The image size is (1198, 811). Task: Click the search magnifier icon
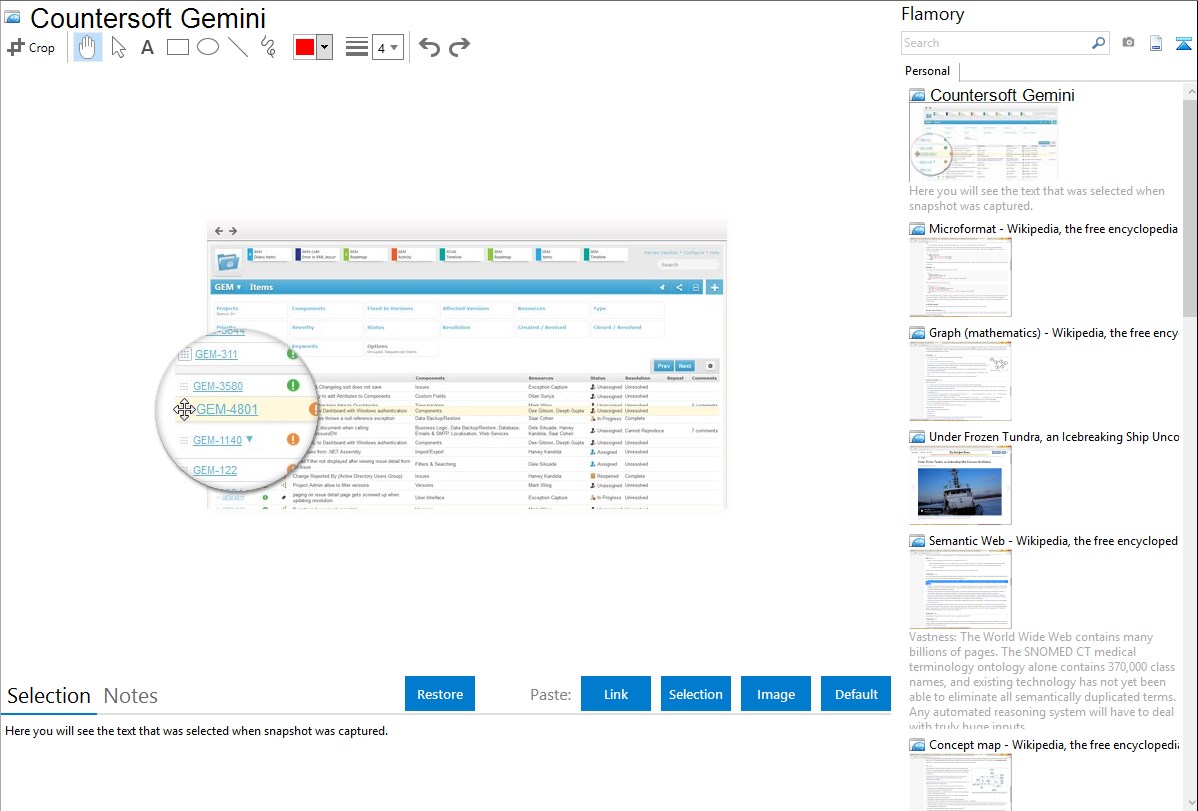[1099, 43]
